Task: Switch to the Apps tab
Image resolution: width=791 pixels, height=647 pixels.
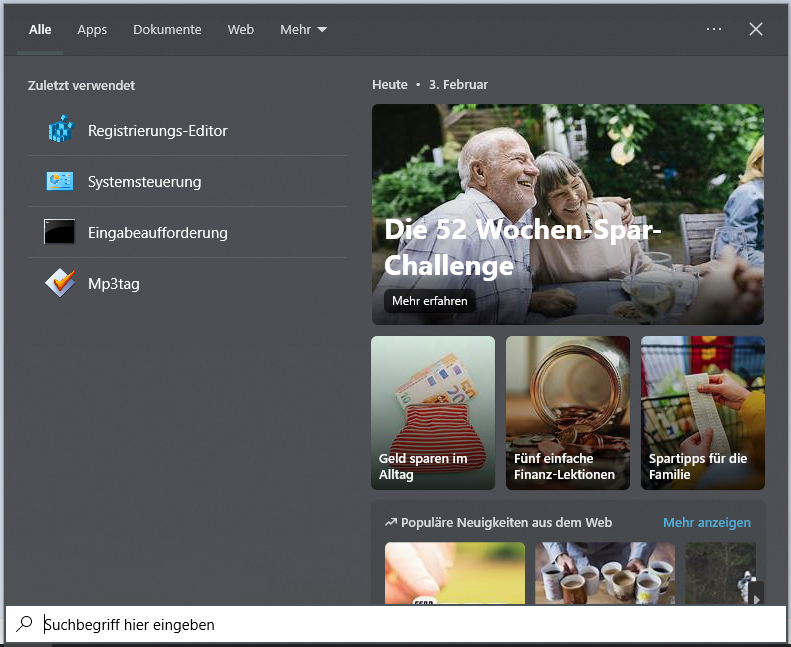Action: pyautogui.click(x=92, y=30)
